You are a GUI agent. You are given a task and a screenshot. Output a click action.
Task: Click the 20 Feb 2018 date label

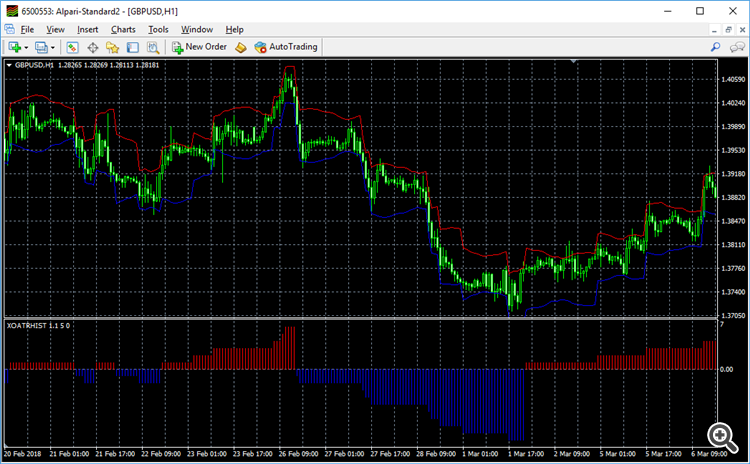click(22, 454)
